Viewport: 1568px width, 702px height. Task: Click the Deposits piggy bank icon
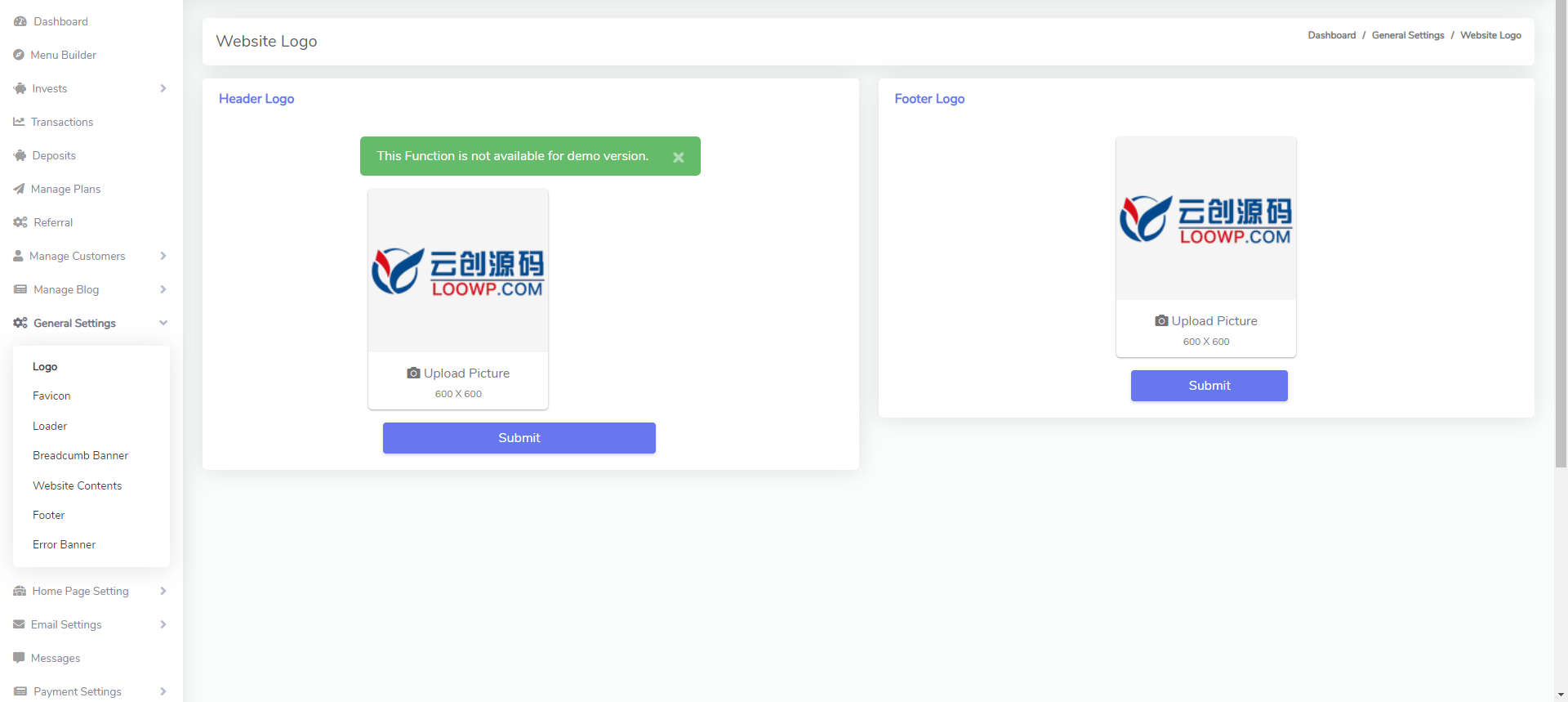point(20,155)
